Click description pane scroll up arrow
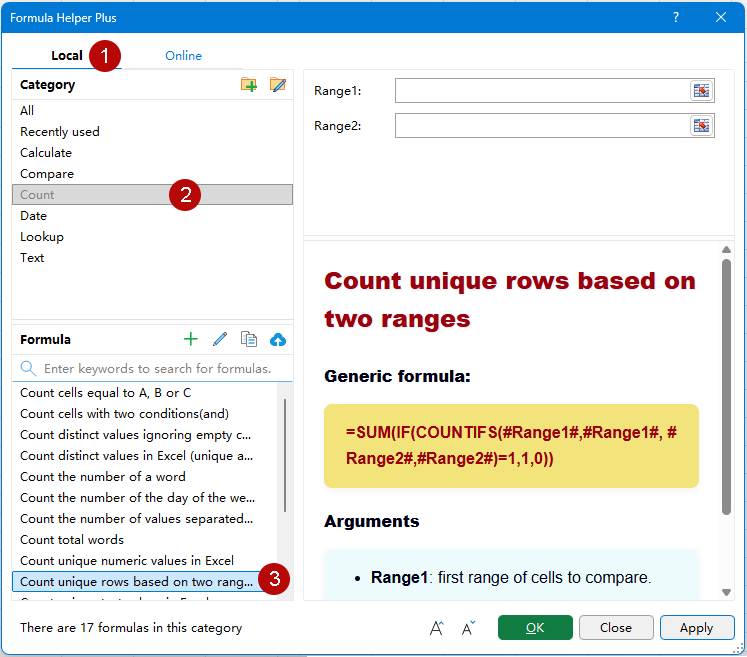747x657 pixels. [x=726, y=250]
